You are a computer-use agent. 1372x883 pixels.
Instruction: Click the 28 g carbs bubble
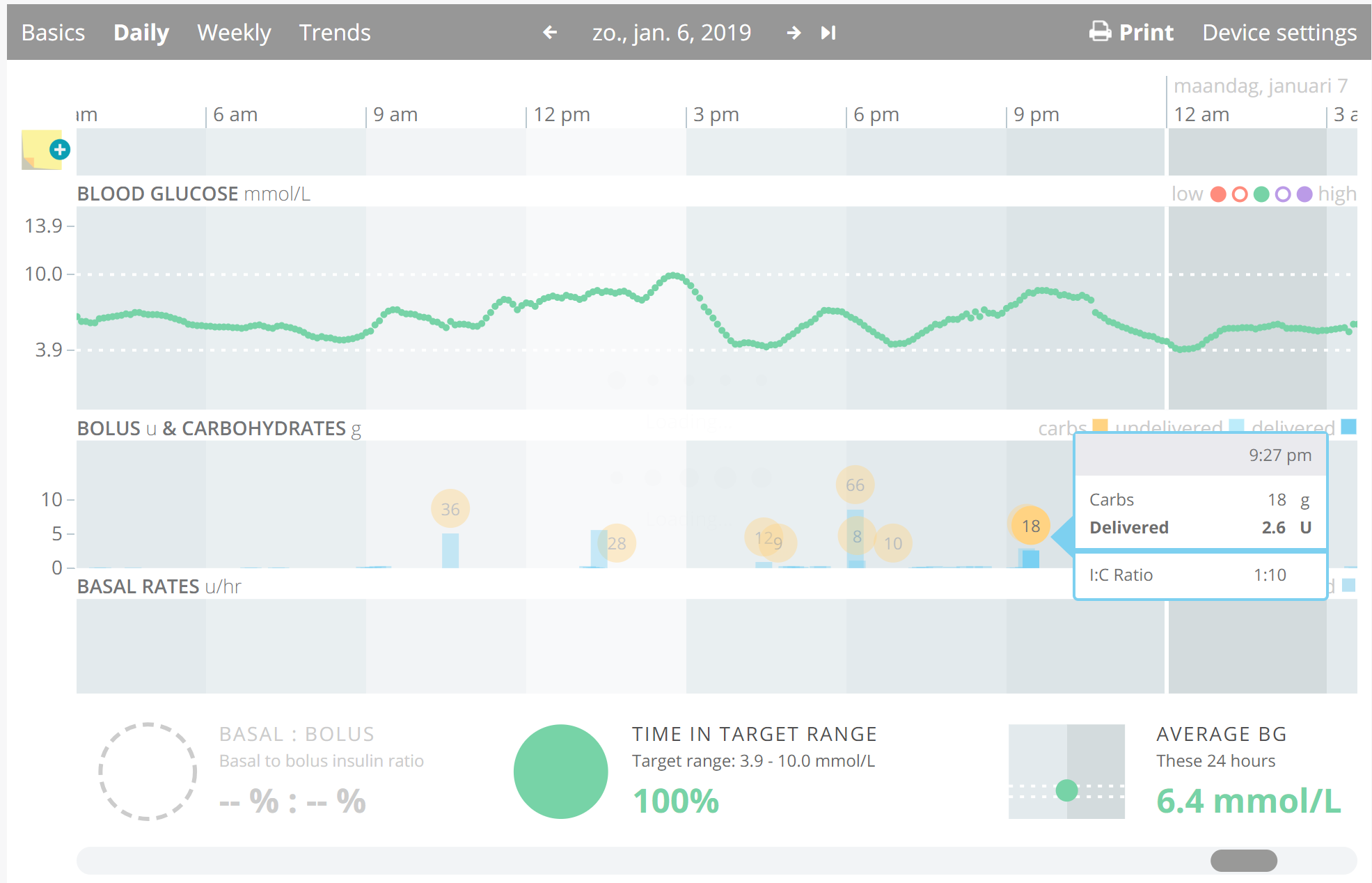[x=617, y=543]
